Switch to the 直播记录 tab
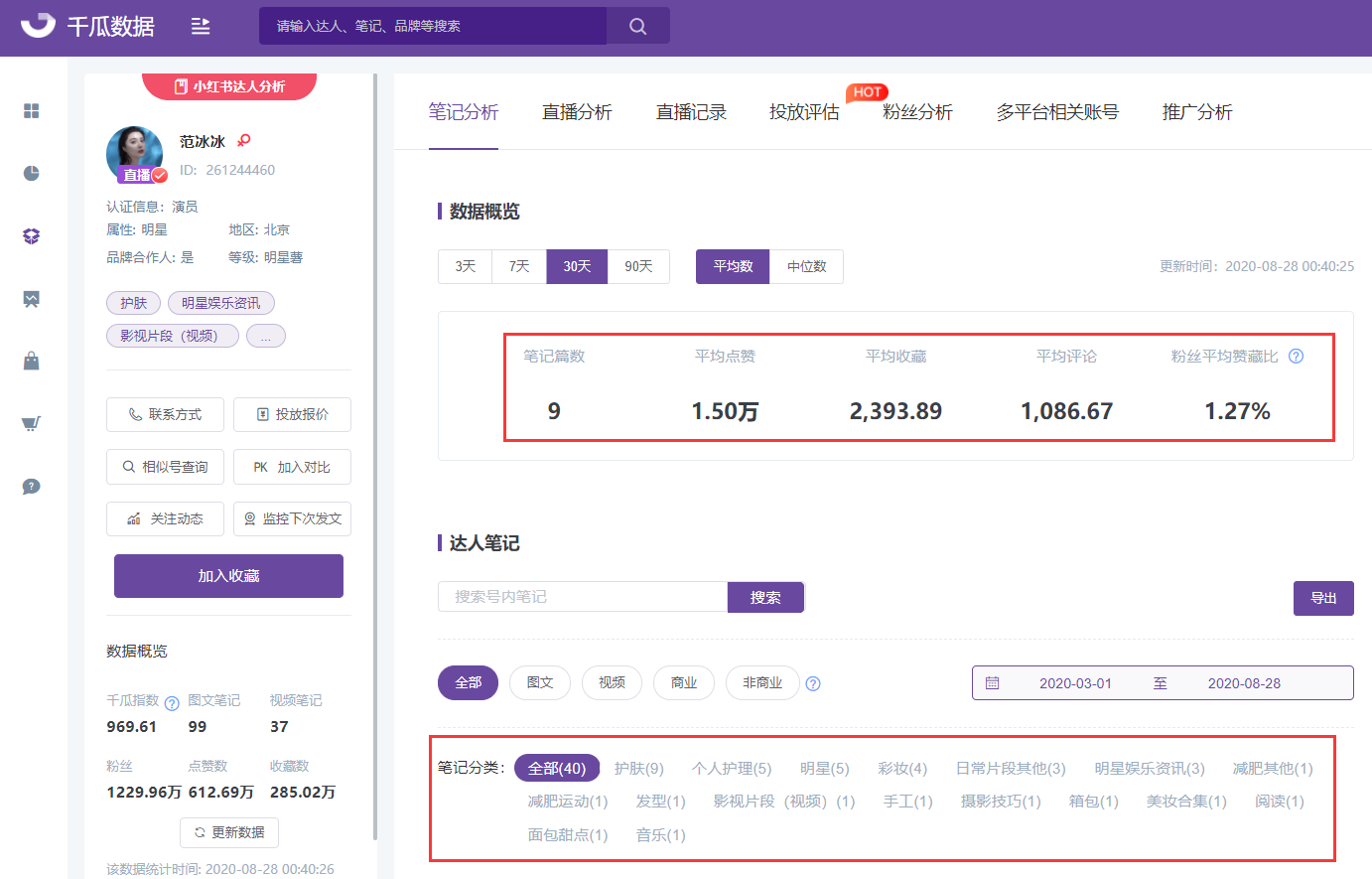The image size is (1372, 879). pyautogui.click(x=691, y=112)
